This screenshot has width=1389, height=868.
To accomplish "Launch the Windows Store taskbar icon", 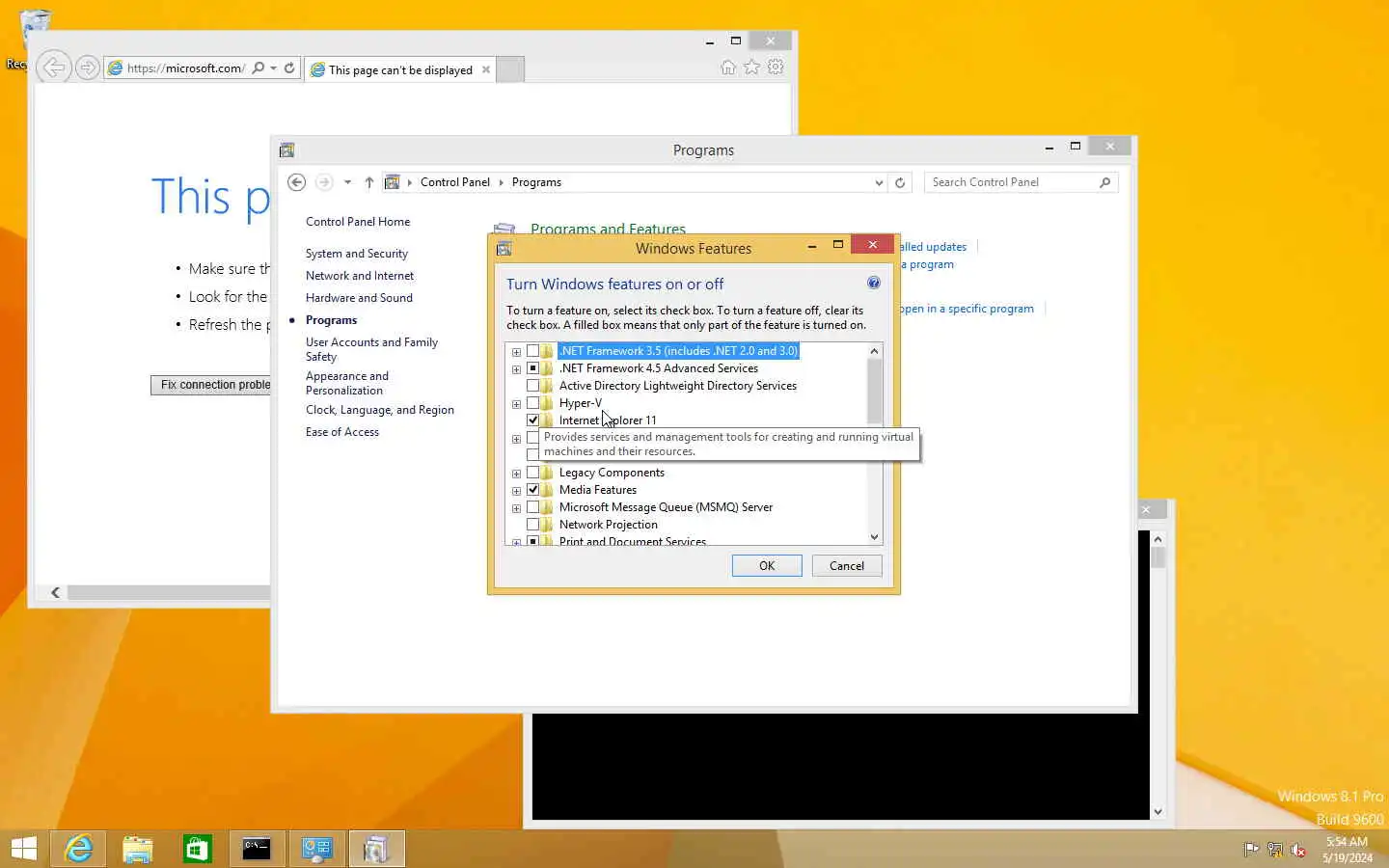I will click(198, 849).
